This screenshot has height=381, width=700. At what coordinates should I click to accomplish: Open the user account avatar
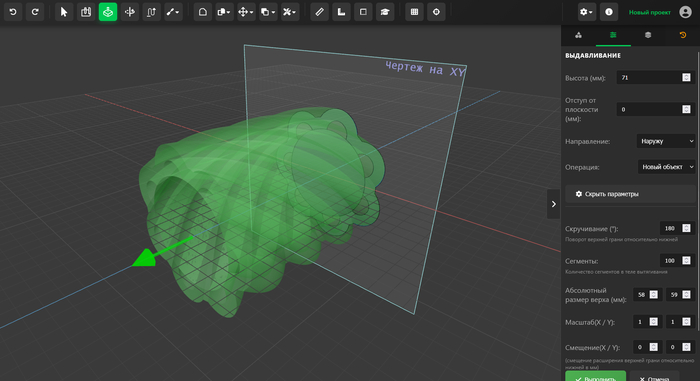[x=685, y=12]
